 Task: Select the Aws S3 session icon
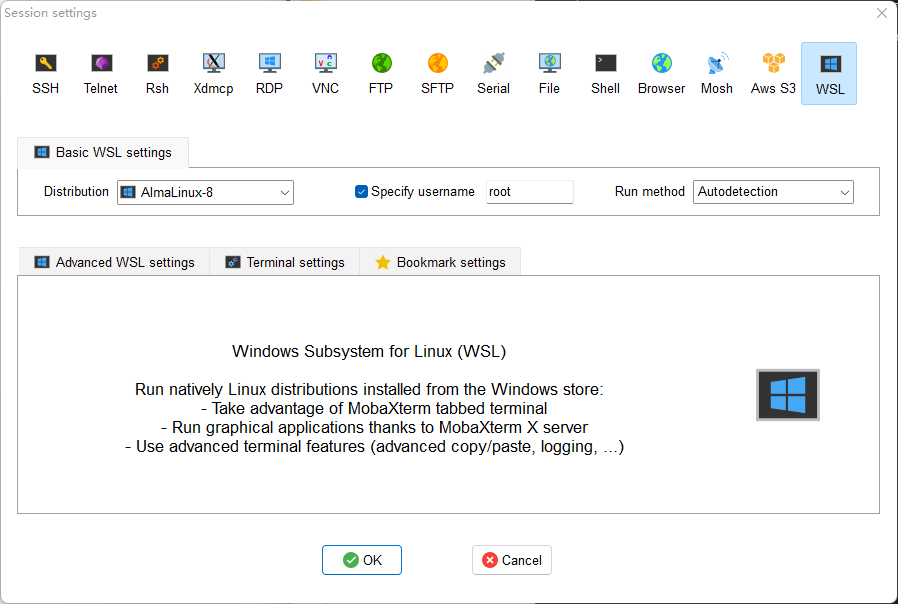tap(773, 73)
